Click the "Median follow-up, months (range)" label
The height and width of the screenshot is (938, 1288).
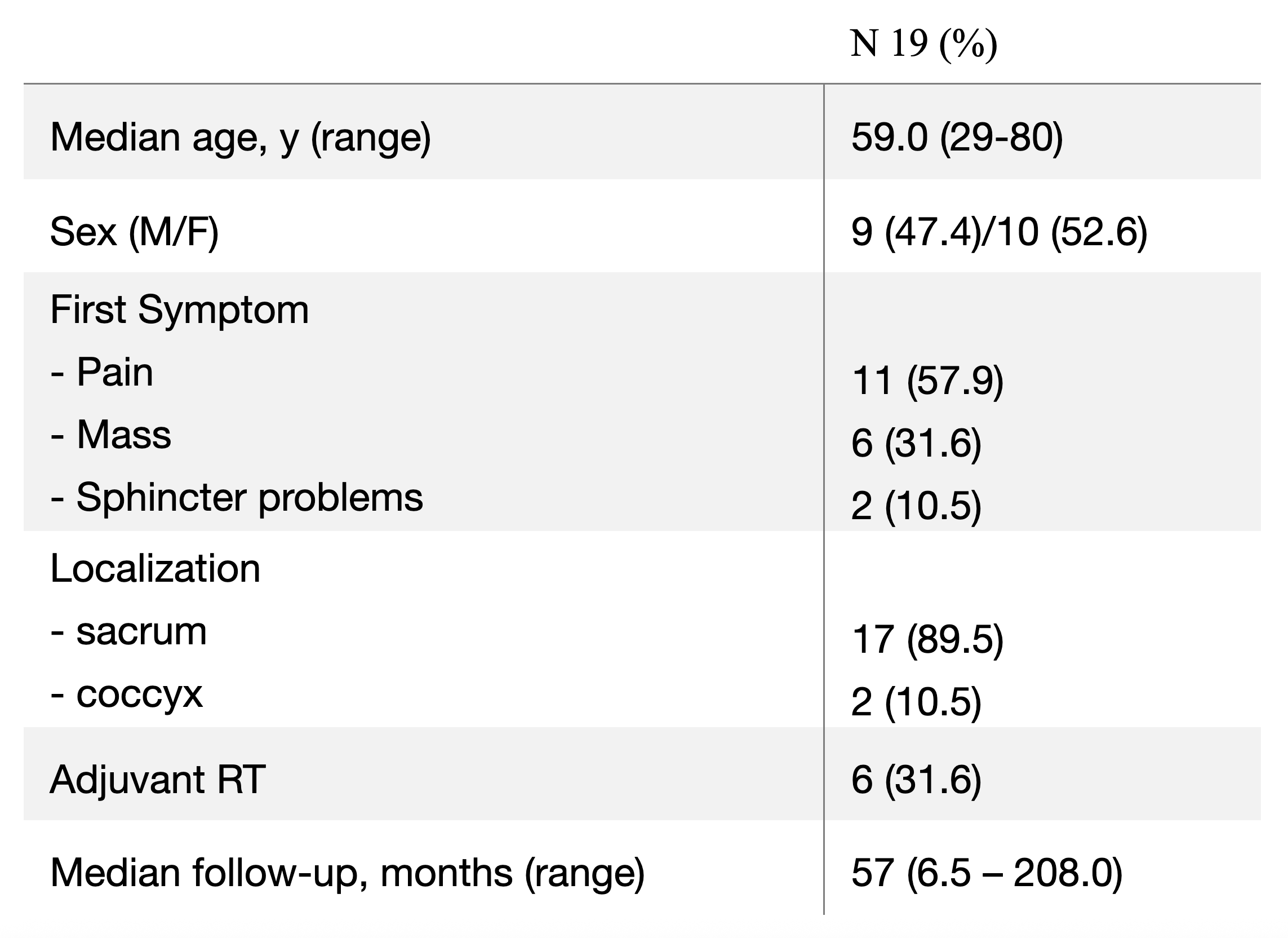[x=347, y=873]
